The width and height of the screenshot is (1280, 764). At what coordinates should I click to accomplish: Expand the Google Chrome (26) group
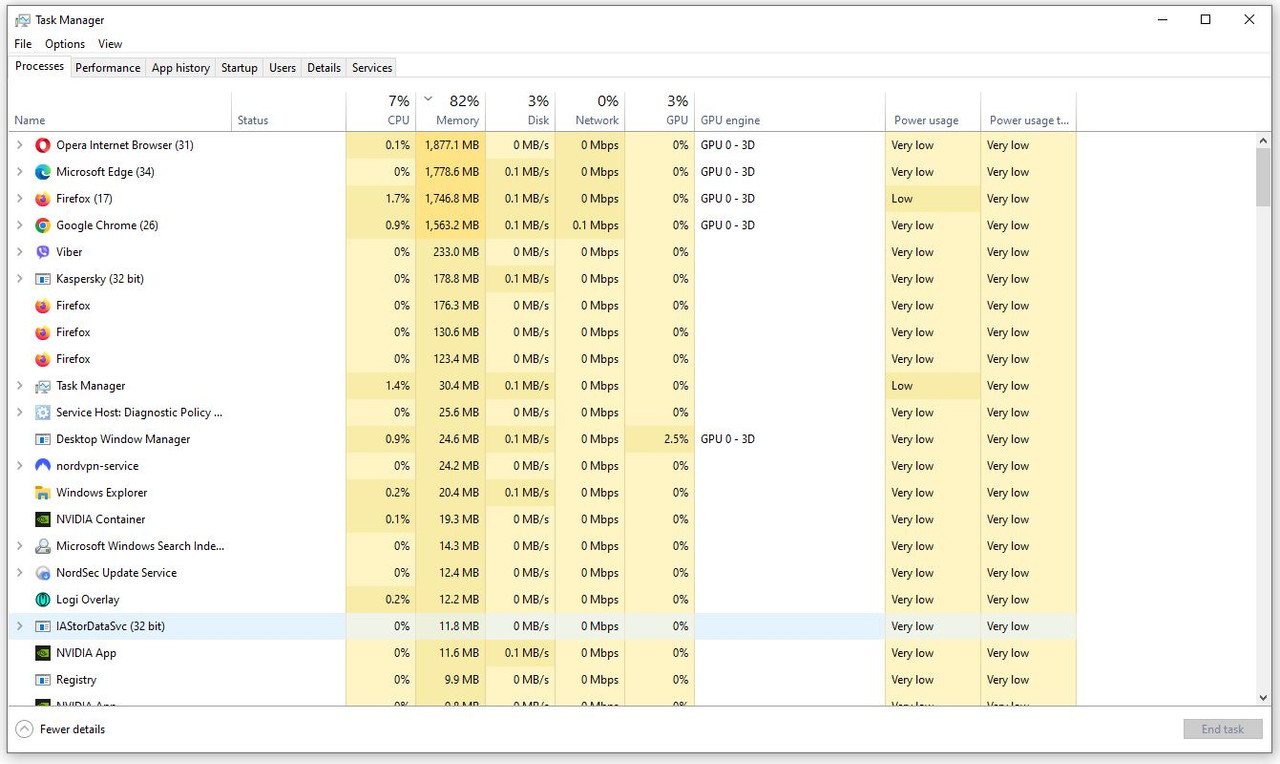pos(19,225)
